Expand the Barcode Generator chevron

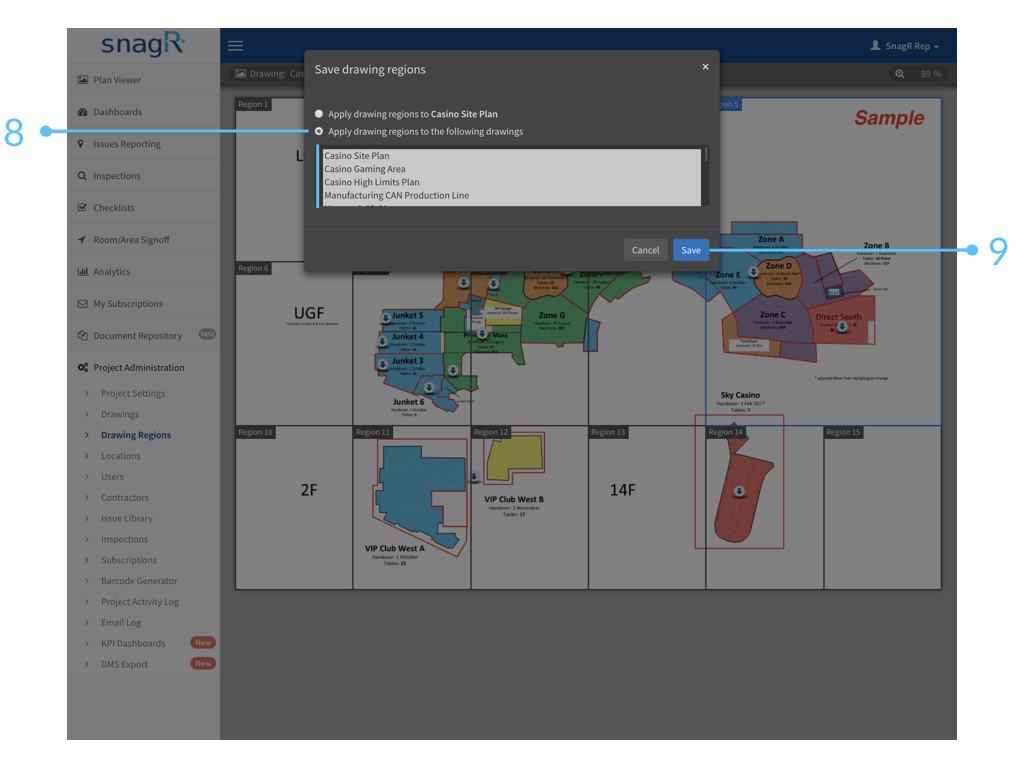point(88,581)
